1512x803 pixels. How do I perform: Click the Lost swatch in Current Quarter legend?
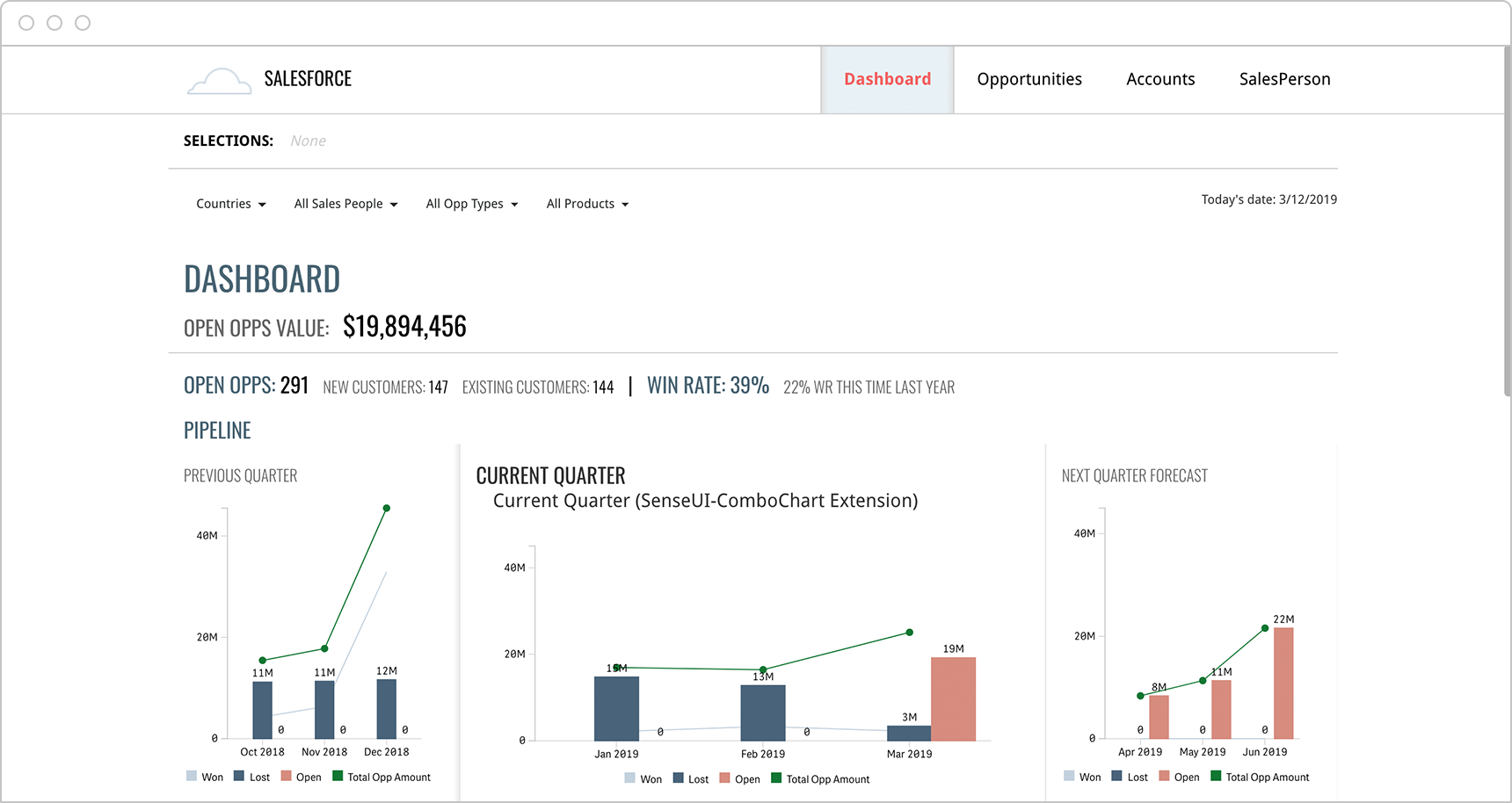coord(679,778)
